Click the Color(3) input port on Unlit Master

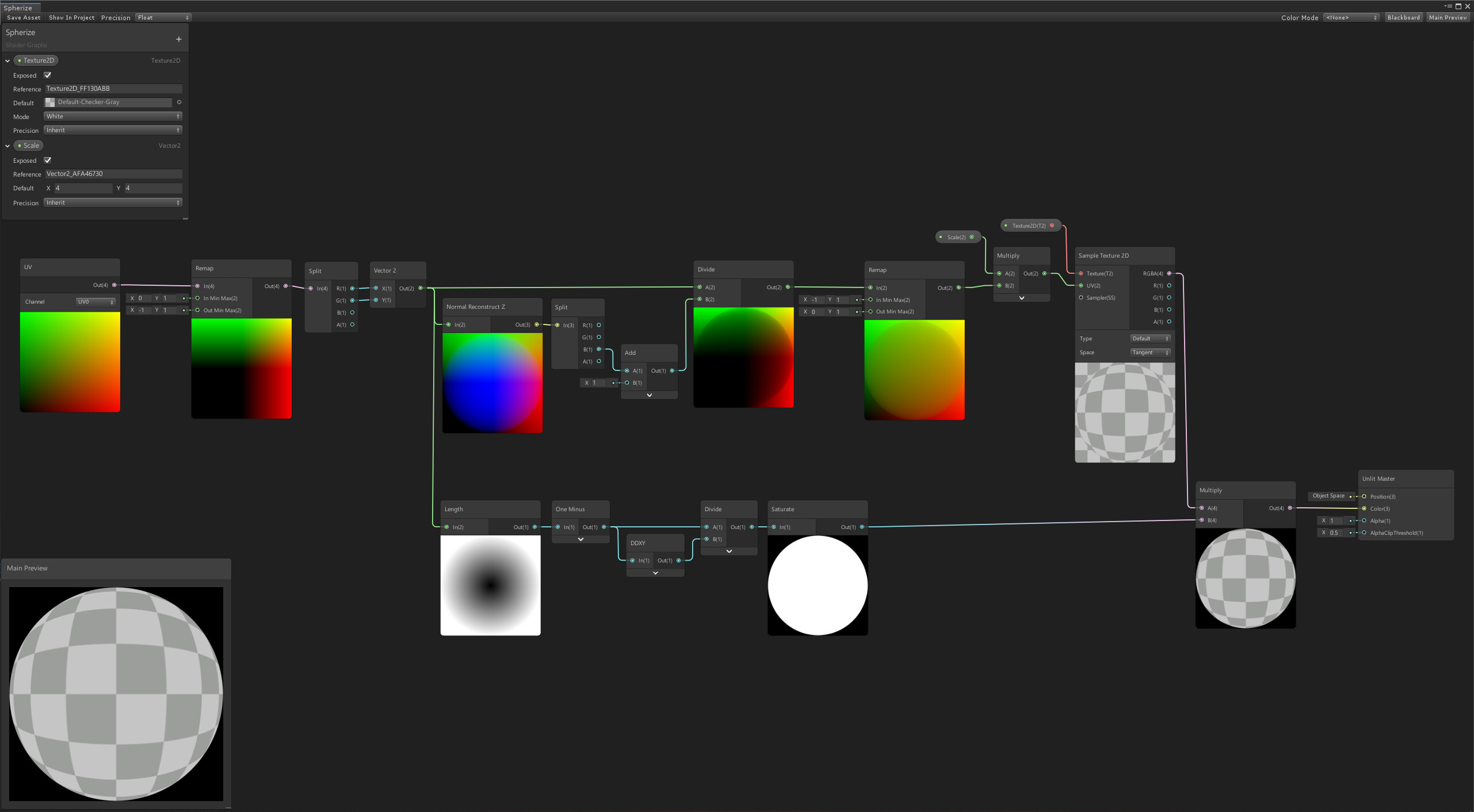pos(1364,508)
